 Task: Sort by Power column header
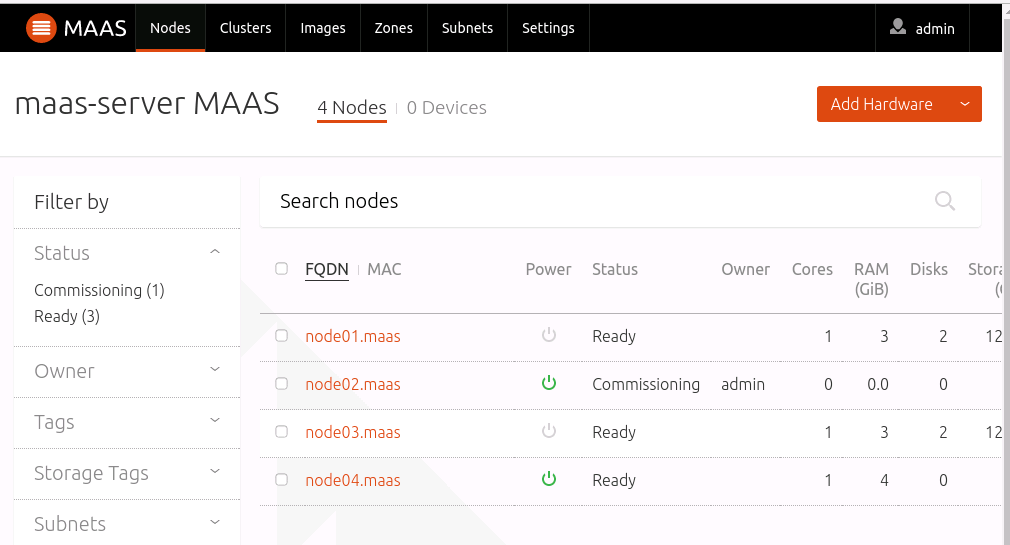548,269
